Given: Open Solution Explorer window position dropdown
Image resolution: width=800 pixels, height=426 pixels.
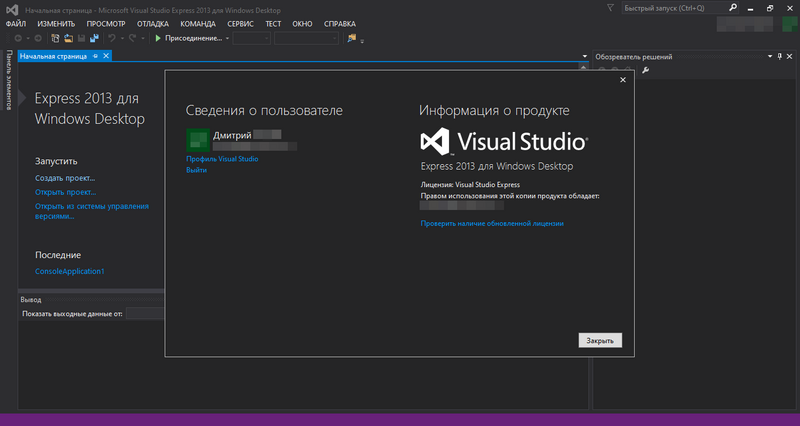Looking at the screenshot, I should tap(770, 57).
